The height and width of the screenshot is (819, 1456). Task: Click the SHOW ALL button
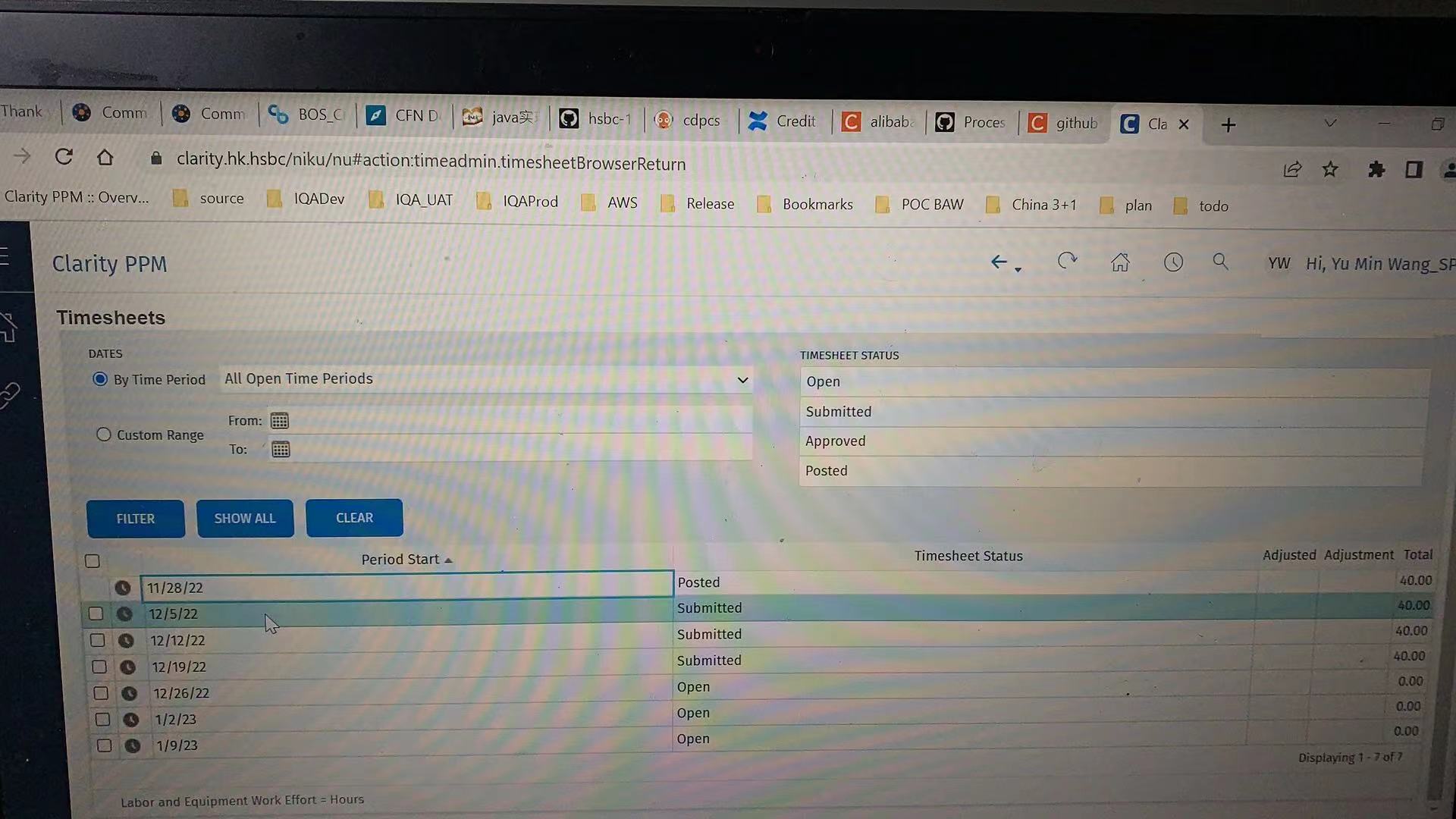click(x=245, y=518)
